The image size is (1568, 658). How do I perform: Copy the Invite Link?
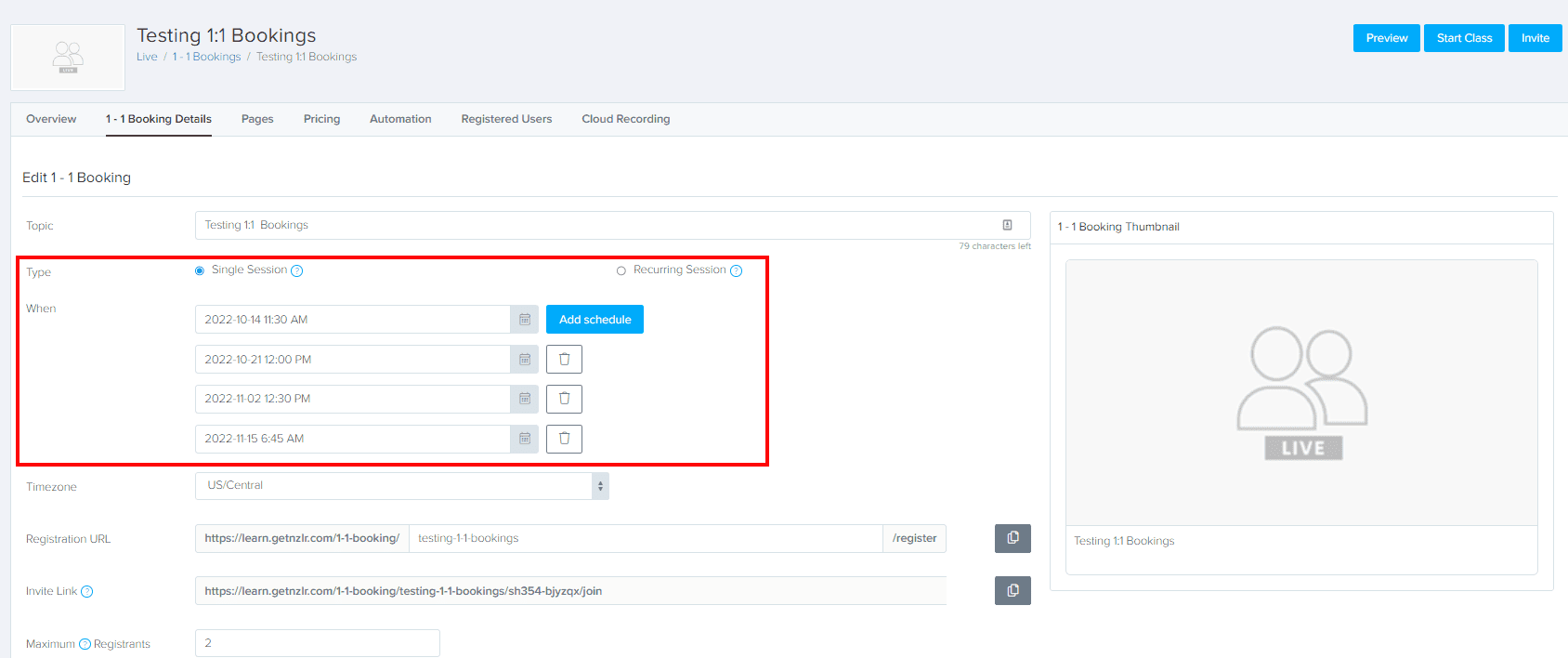(x=1013, y=591)
